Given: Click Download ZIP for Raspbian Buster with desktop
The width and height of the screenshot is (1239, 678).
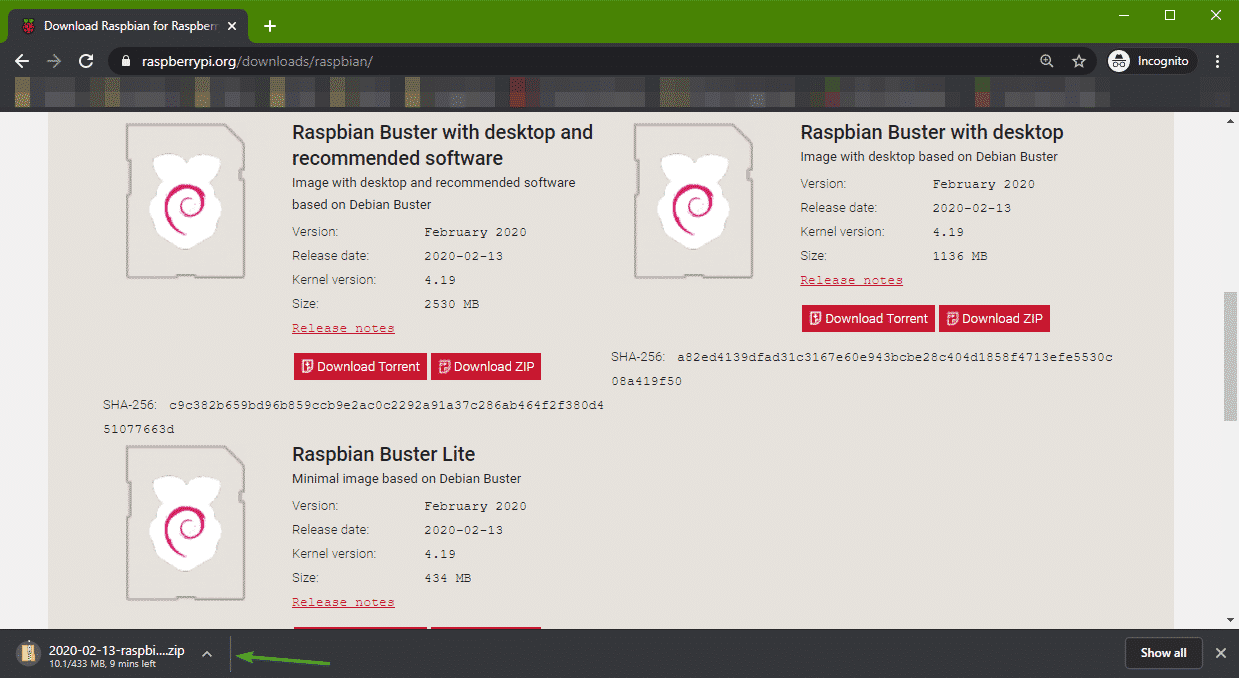Looking at the screenshot, I should click(x=994, y=319).
